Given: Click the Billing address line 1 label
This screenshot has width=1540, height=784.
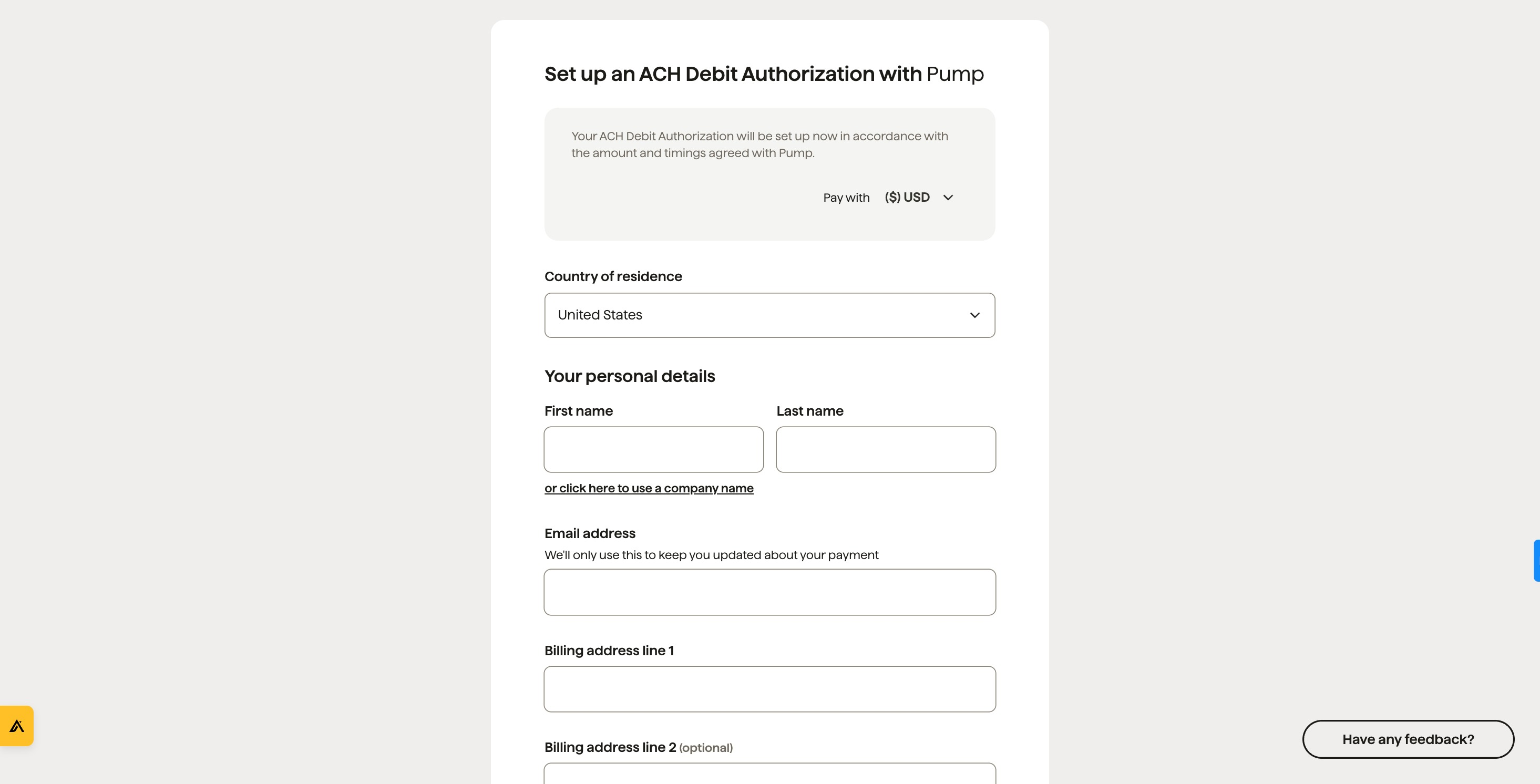Looking at the screenshot, I should coord(609,651).
